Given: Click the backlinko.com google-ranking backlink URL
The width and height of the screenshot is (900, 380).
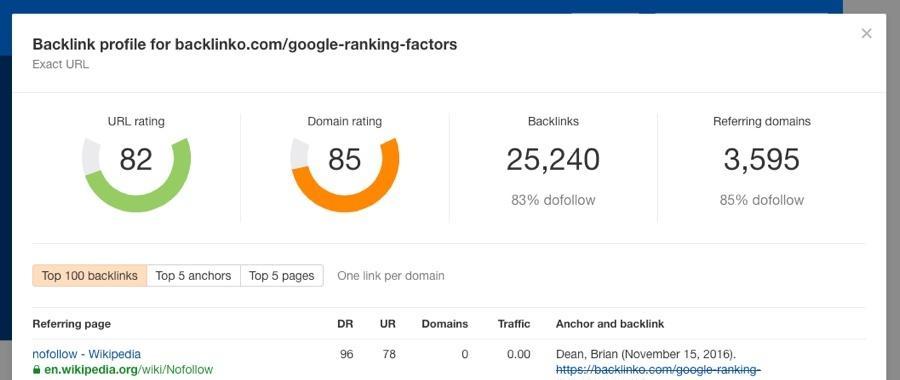Looking at the screenshot, I should [658, 370].
